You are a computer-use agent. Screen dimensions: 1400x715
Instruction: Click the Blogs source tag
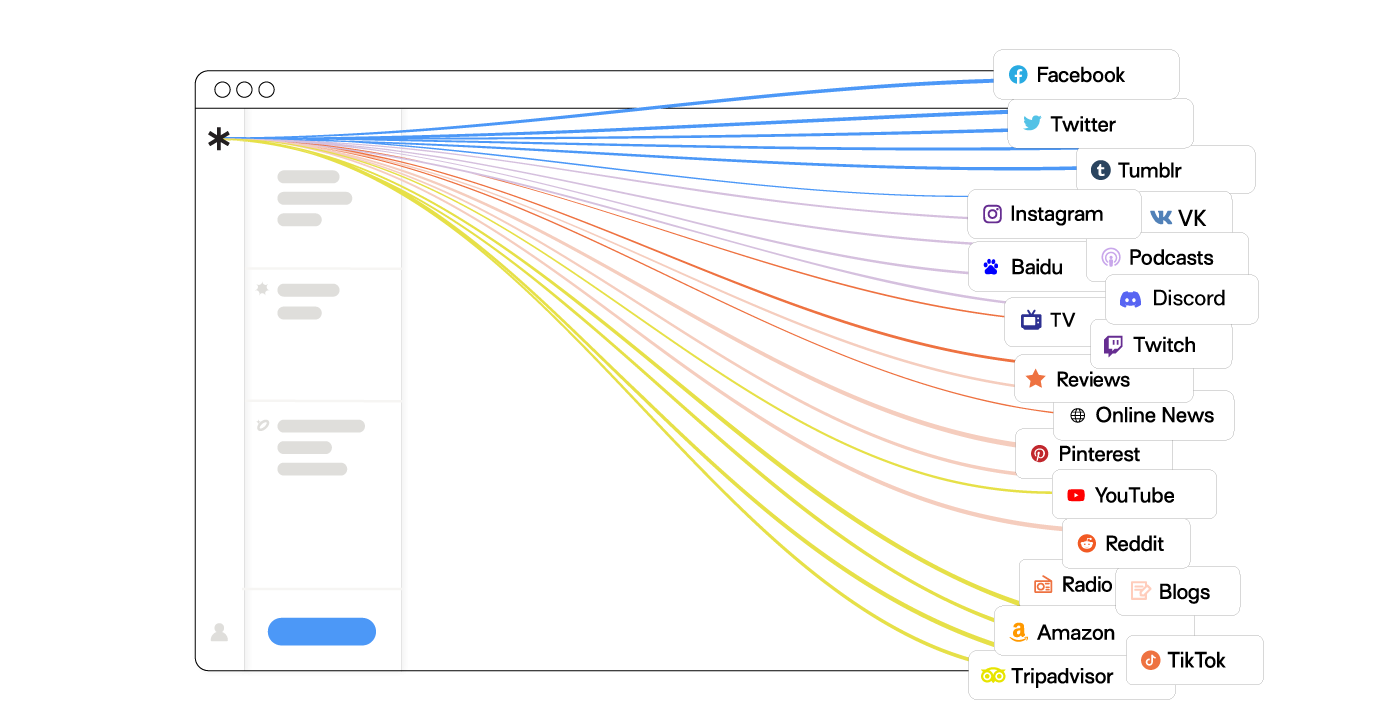pyautogui.click(x=1177, y=592)
